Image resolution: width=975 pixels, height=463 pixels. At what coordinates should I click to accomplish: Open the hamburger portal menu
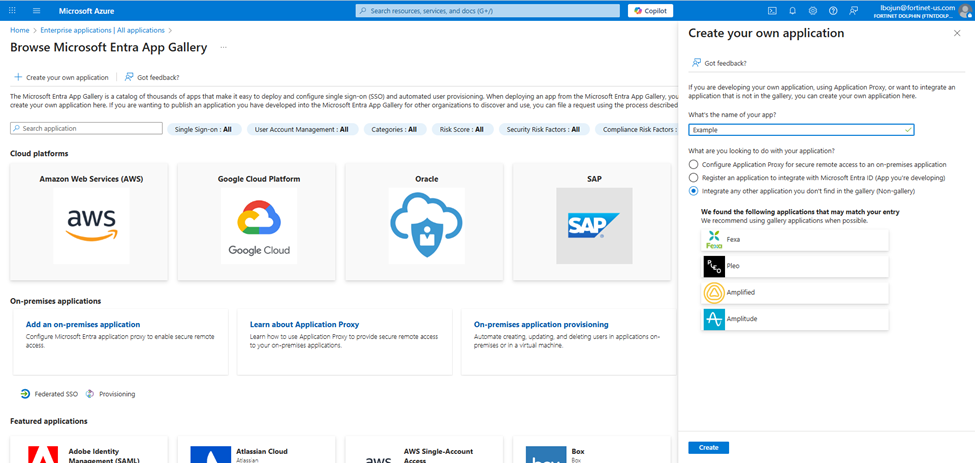pos(36,11)
